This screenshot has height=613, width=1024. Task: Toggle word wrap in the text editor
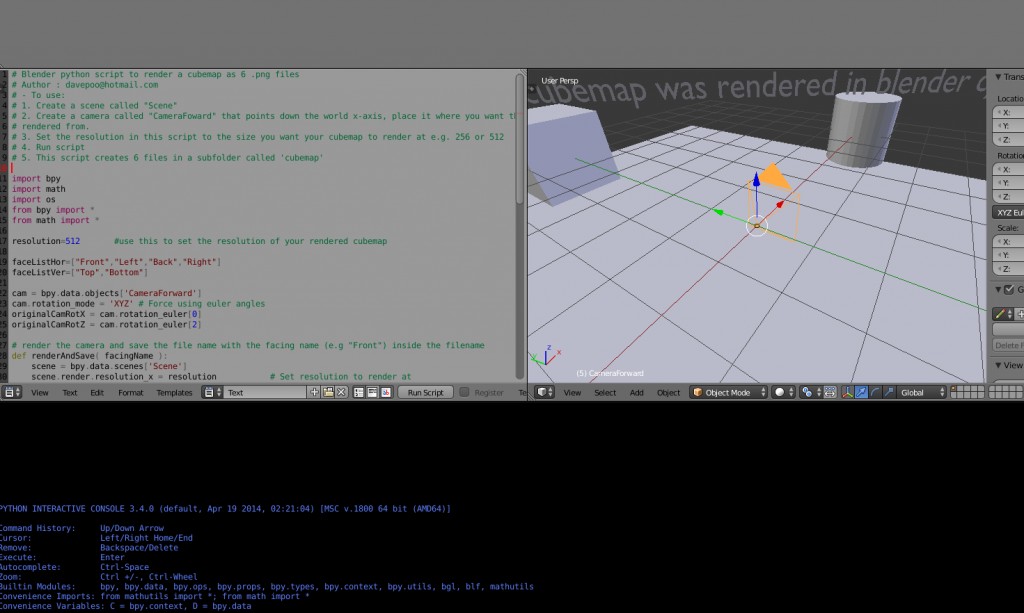tap(371, 392)
